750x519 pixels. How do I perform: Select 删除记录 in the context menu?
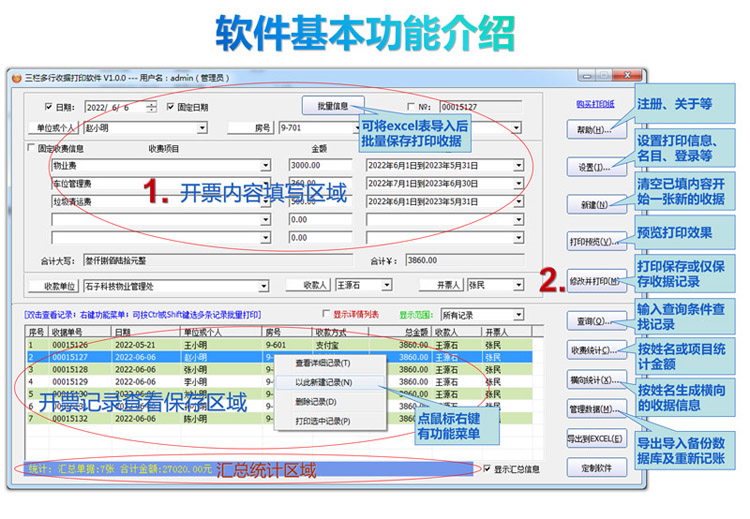pos(322,402)
